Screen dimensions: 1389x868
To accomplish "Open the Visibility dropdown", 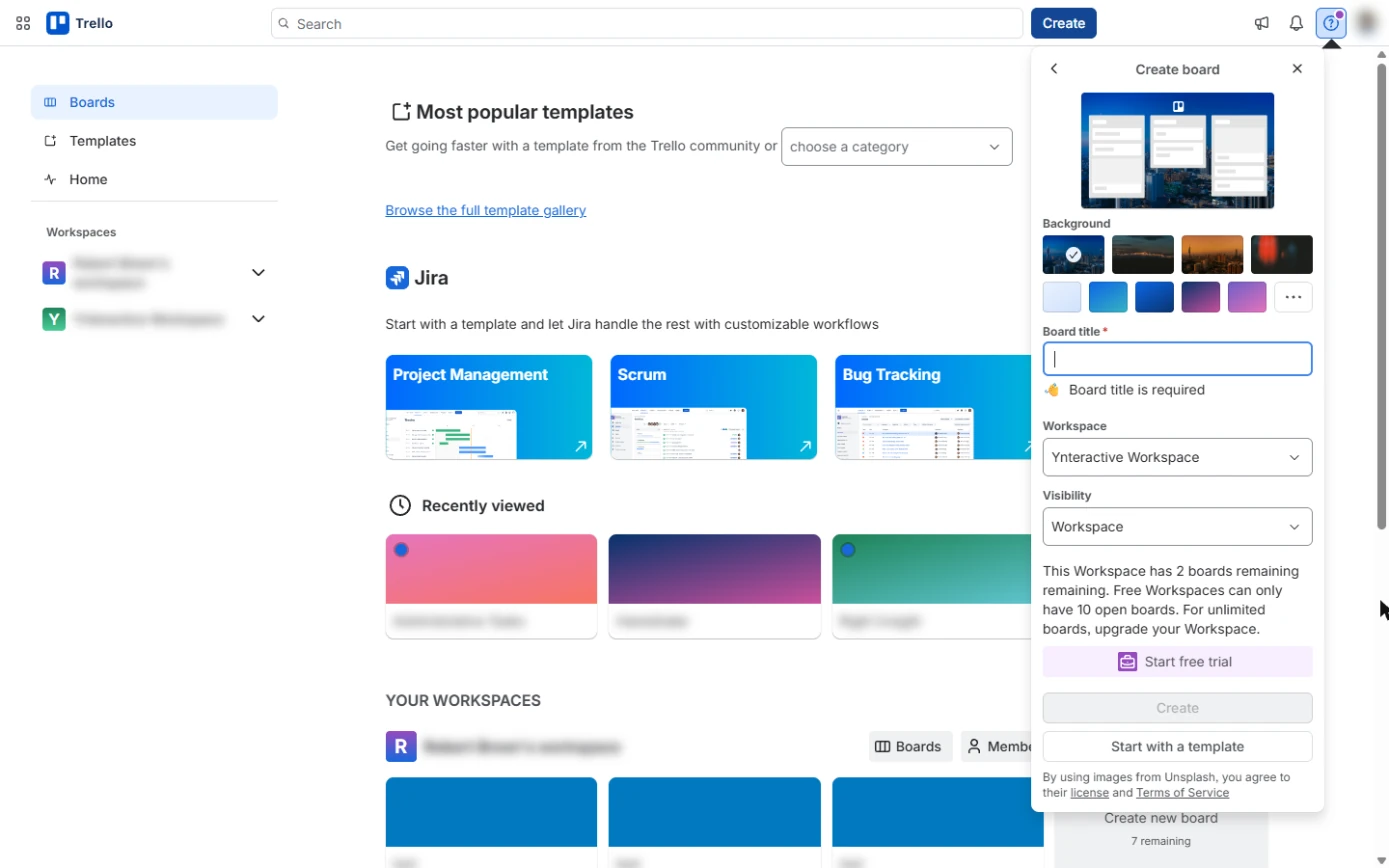I will click(1177, 527).
